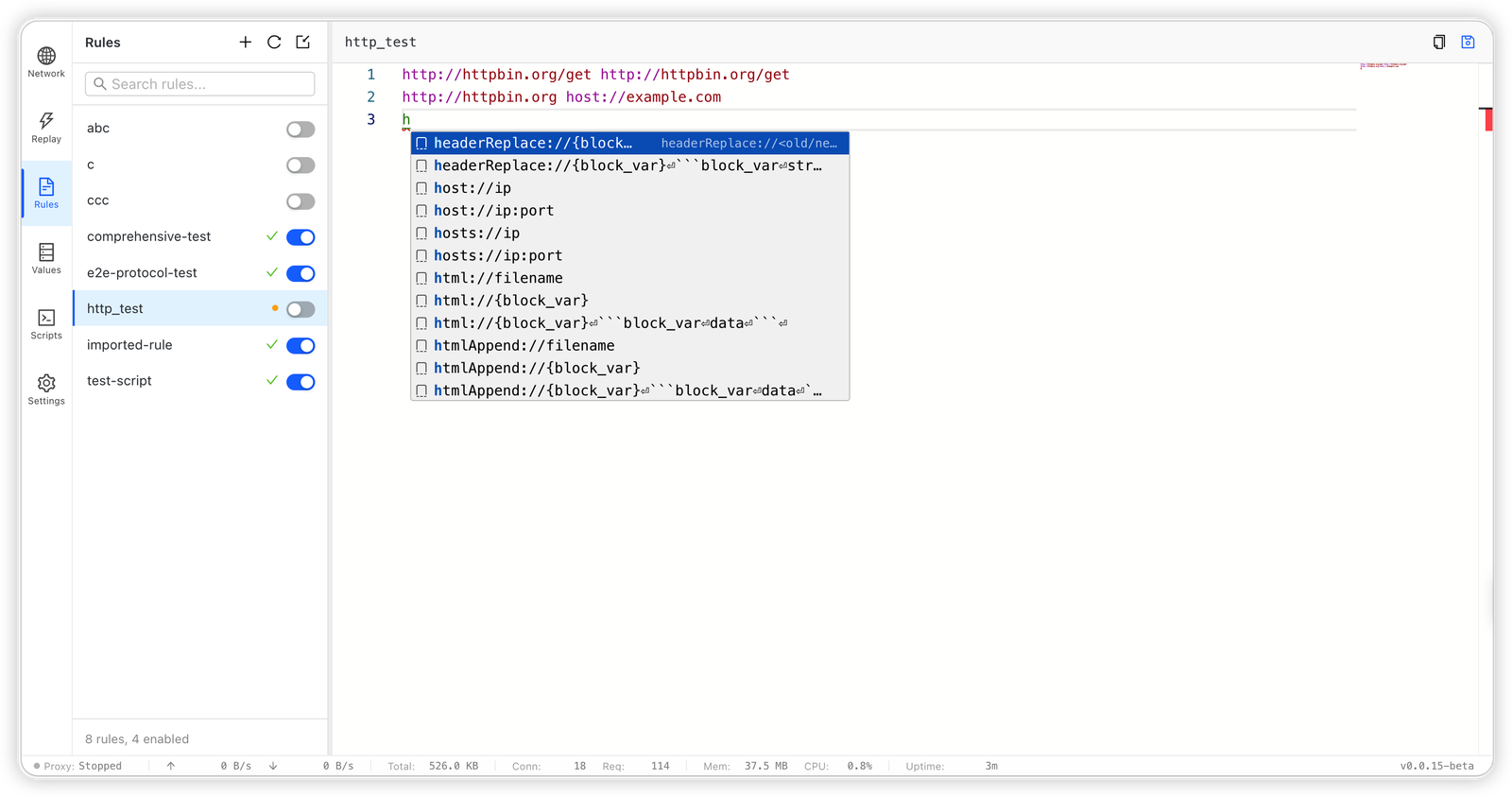Pick the hosts://ip:port suggestion

click(x=630, y=256)
